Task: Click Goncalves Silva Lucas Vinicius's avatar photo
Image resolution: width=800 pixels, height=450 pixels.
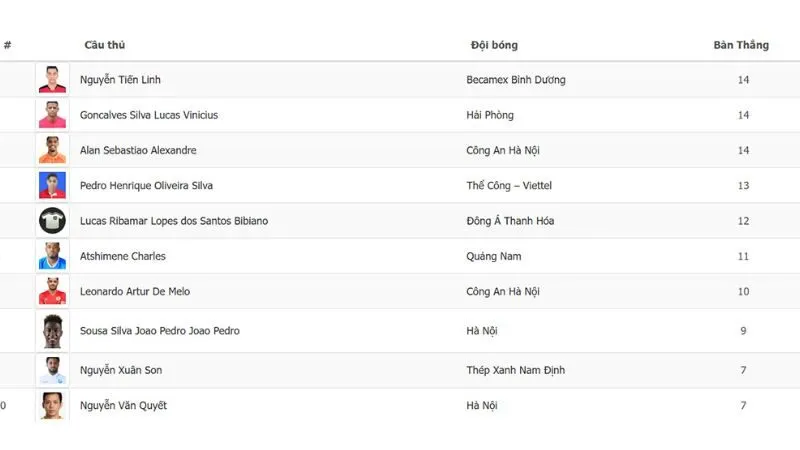Action: click(52, 115)
